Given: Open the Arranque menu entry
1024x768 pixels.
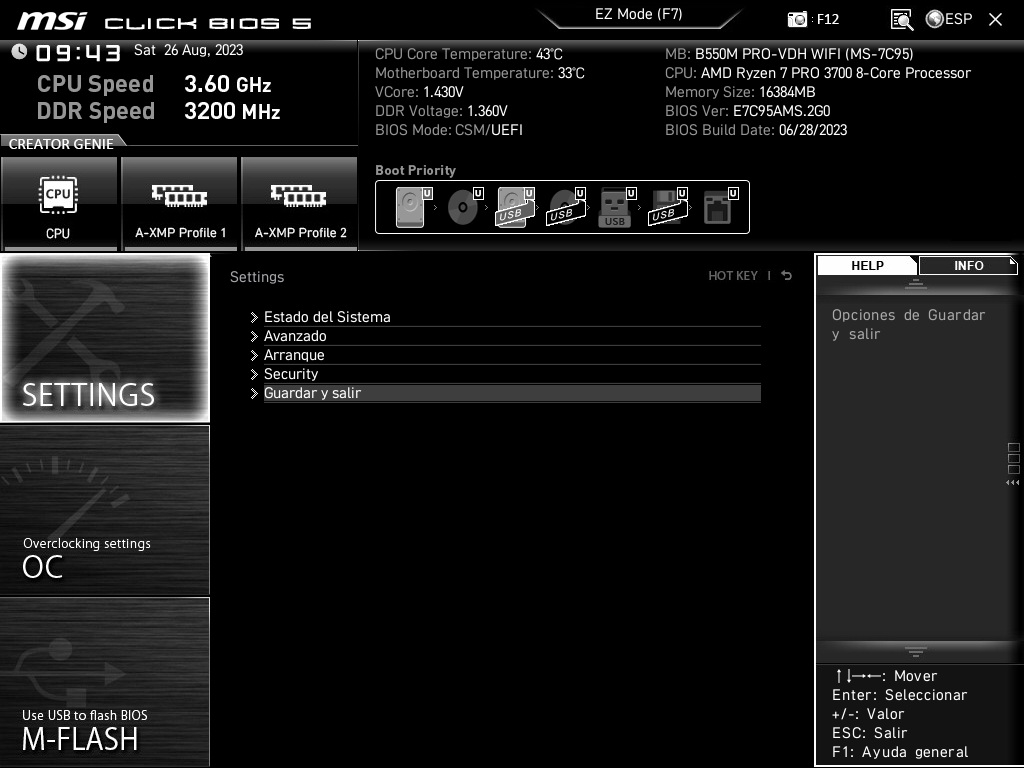Looking at the screenshot, I should click(x=512, y=355).
